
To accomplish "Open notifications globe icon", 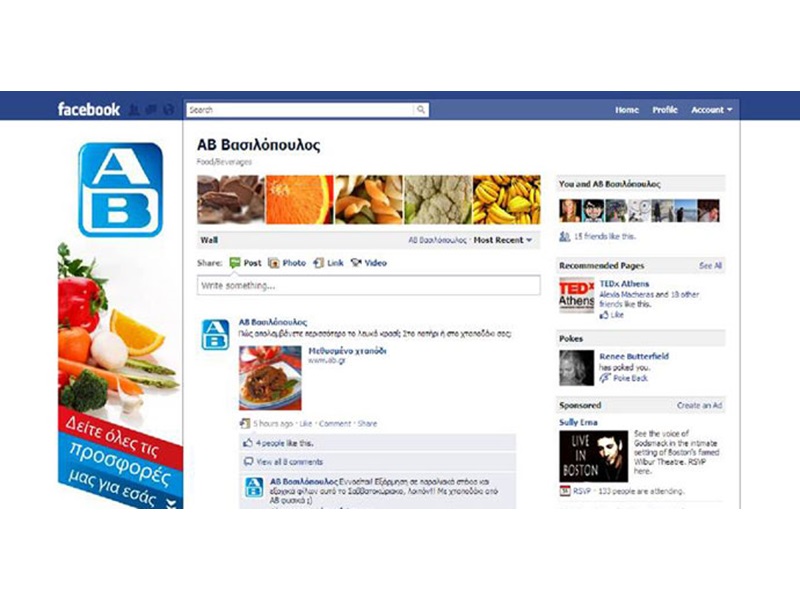I will tap(168, 109).
